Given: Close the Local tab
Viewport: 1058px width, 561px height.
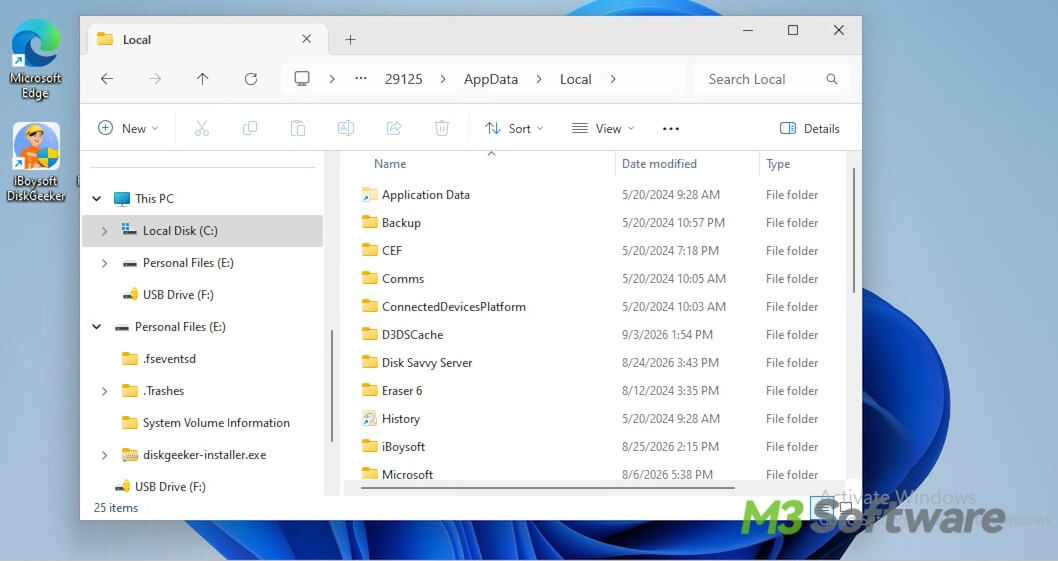Looking at the screenshot, I should 306,39.
